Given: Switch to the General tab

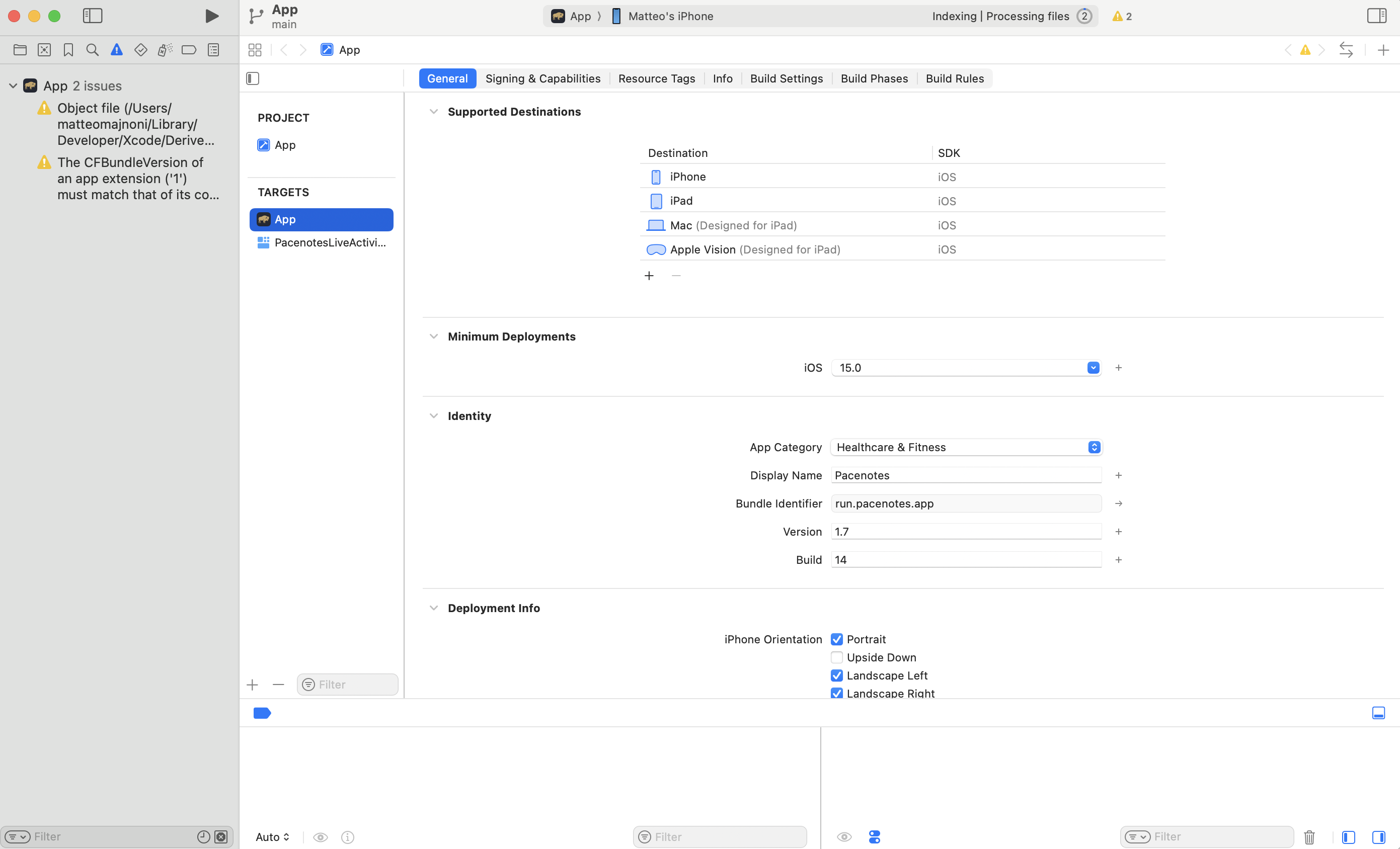Looking at the screenshot, I should 447,78.
